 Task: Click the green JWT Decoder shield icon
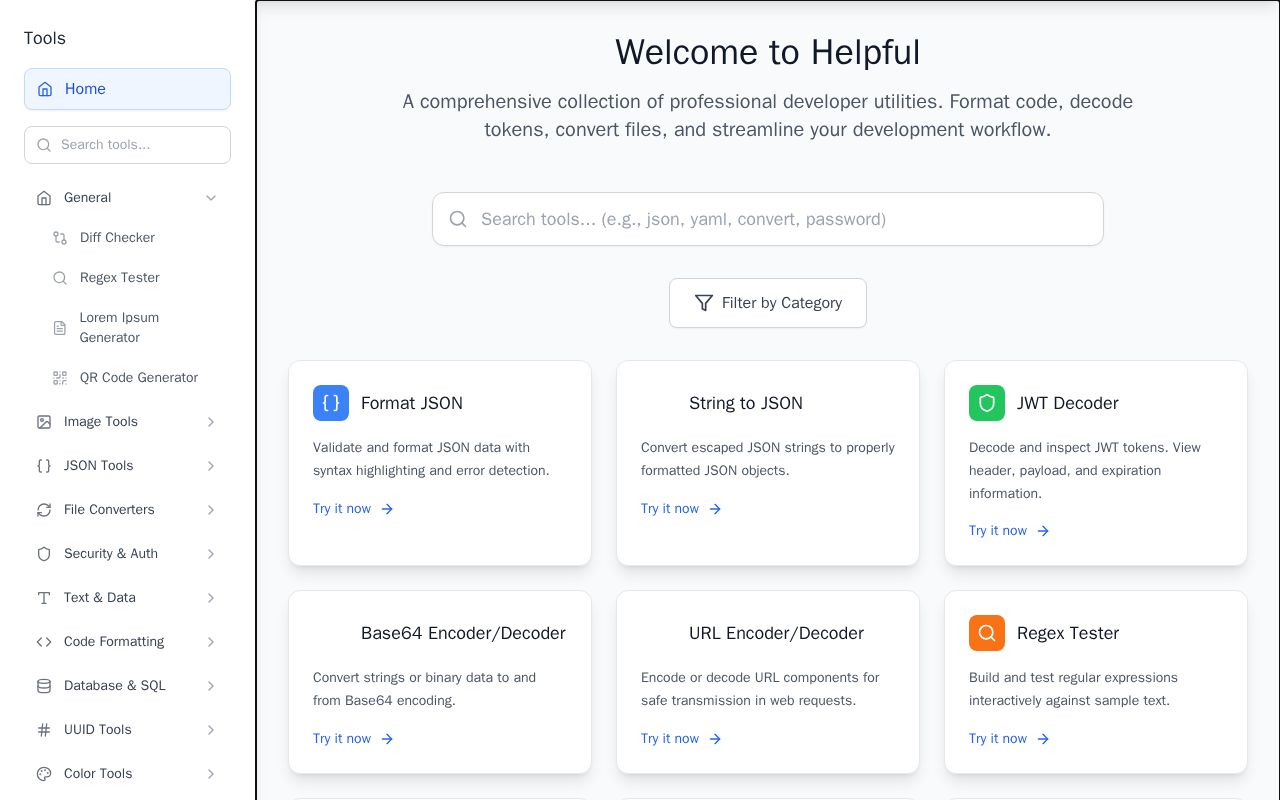pyautogui.click(x=987, y=403)
